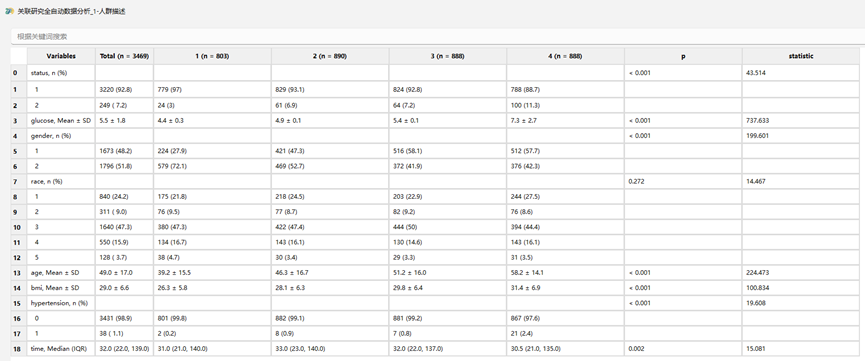Select row index 18 header
865x361 pixels.
pos(18,349)
